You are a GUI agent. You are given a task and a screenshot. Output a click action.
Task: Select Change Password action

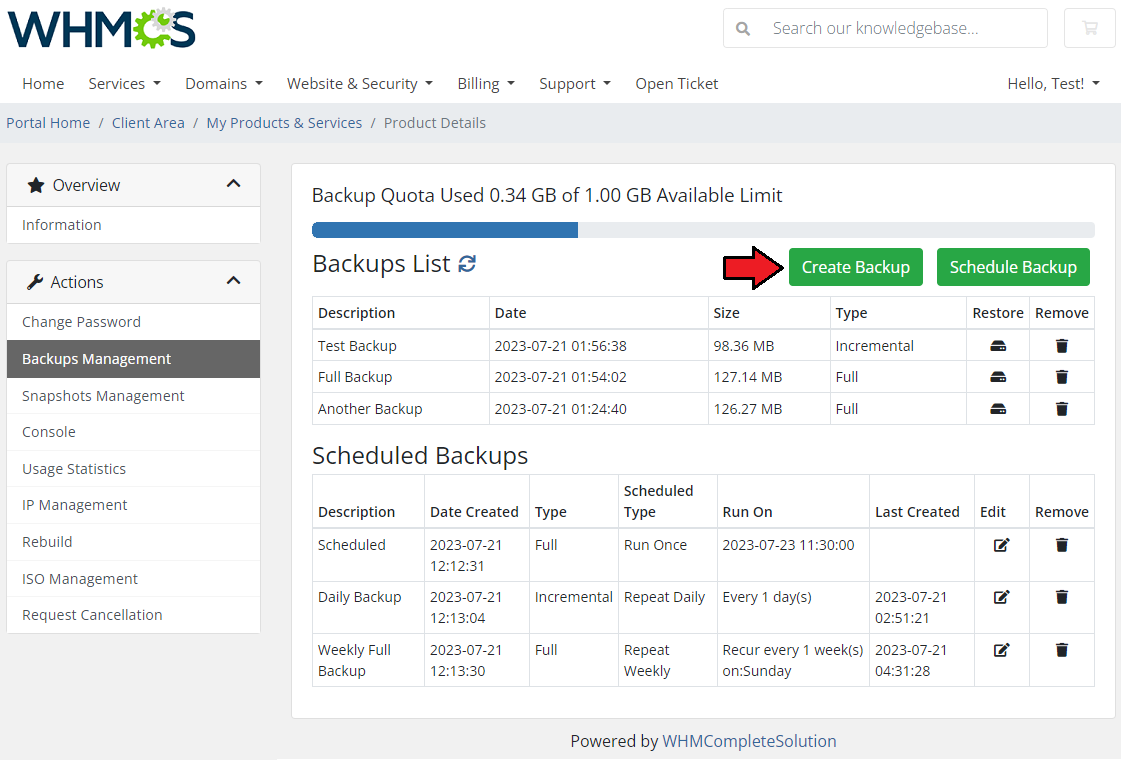[134, 322]
